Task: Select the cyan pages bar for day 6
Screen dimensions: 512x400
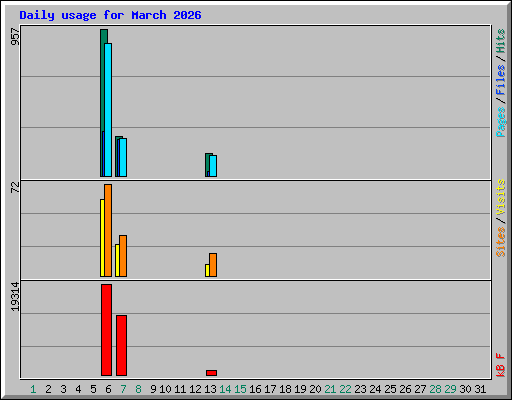Action: [x=108, y=110]
